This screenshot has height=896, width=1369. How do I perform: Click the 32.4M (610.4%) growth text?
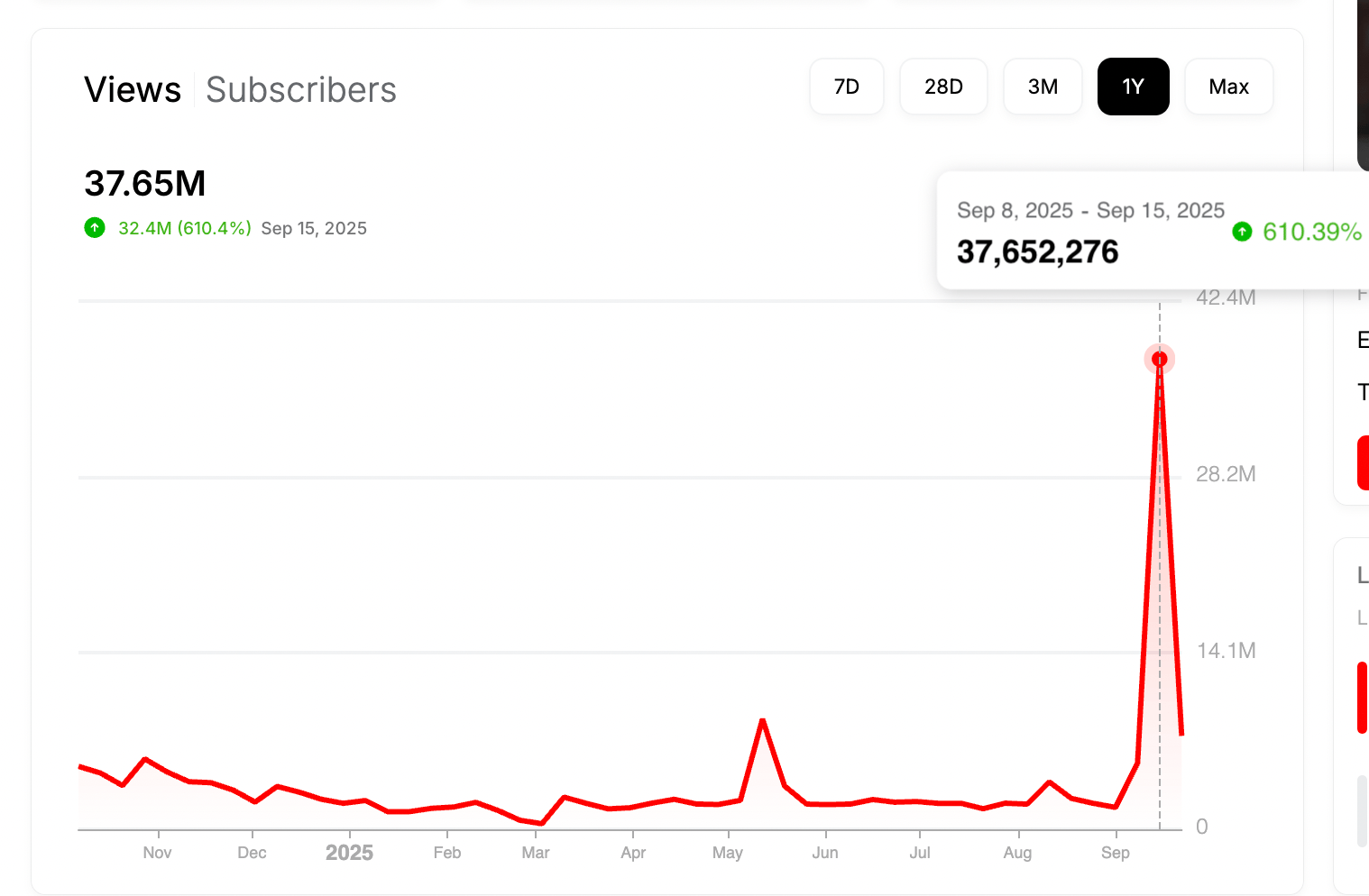[185, 228]
